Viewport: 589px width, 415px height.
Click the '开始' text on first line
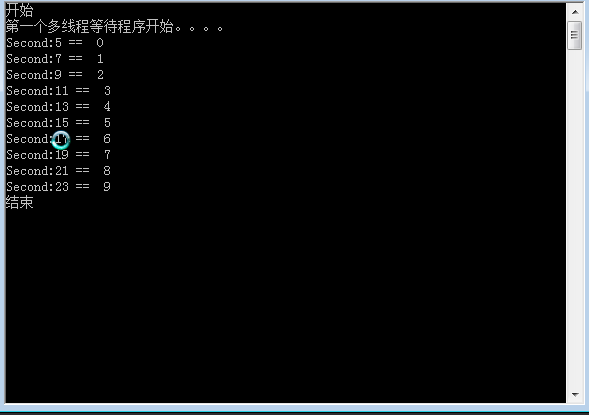pyautogui.click(x=20, y=10)
